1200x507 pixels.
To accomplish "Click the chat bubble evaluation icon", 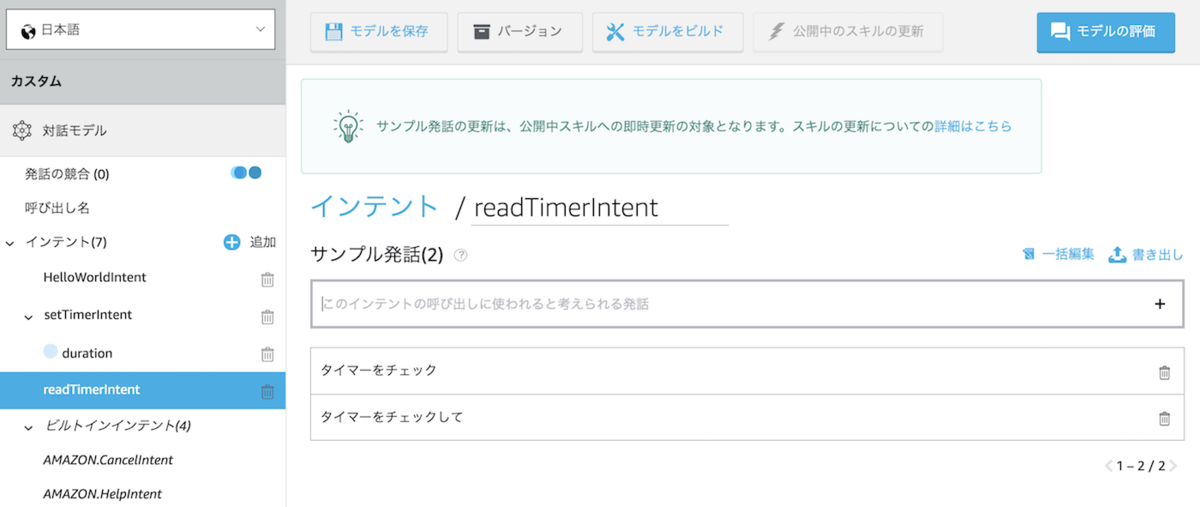I will [1060, 31].
